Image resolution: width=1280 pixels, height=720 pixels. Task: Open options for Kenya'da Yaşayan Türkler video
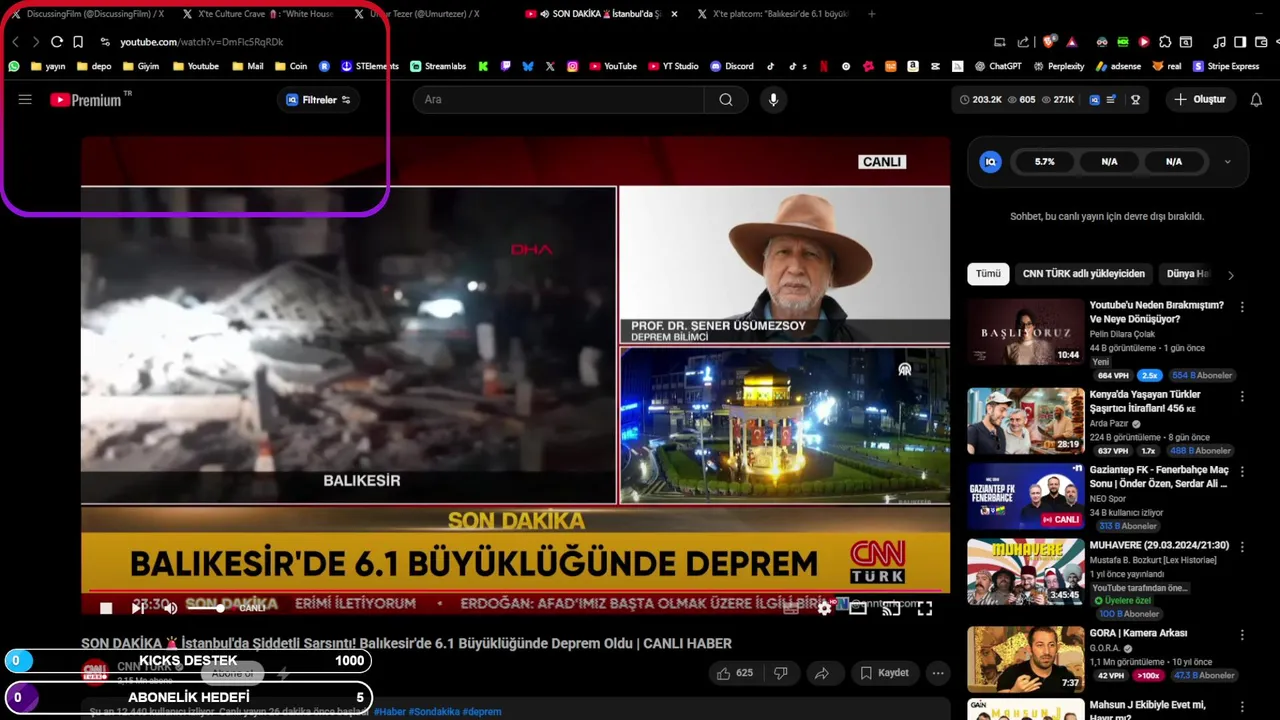tap(1242, 397)
